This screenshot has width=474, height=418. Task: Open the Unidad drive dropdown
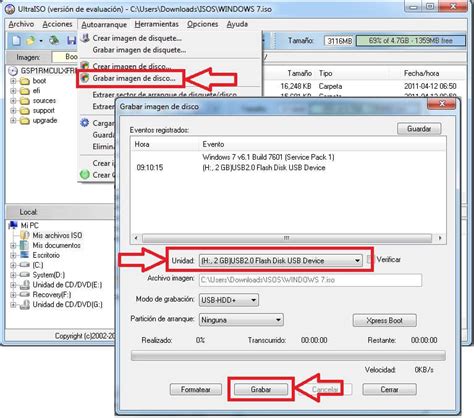(x=280, y=260)
